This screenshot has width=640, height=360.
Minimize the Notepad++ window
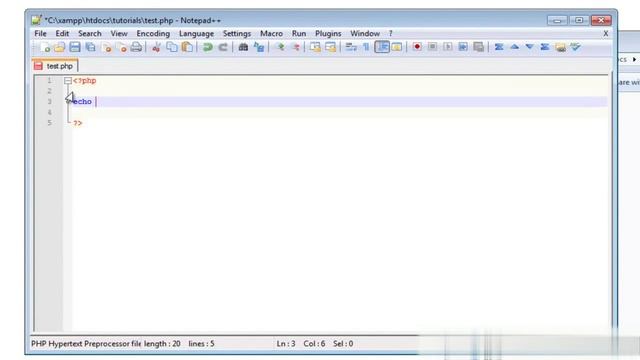click(x=557, y=20)
